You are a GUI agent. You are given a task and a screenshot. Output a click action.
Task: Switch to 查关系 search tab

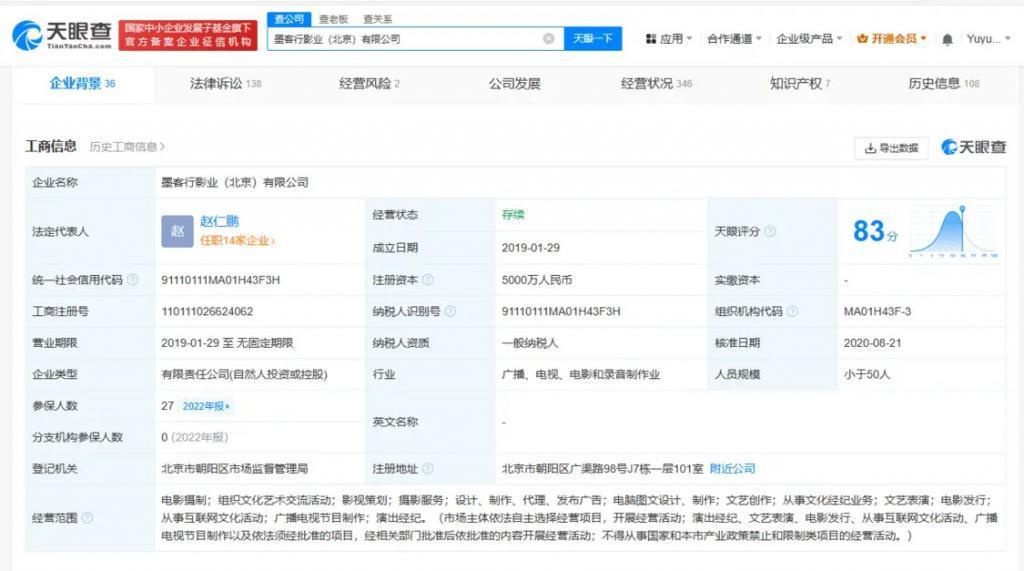[377, 19]
